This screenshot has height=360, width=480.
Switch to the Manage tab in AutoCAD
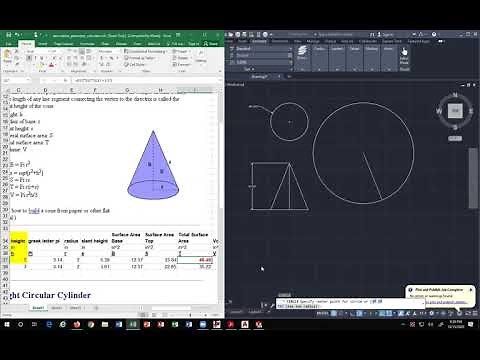coord(313,41)
